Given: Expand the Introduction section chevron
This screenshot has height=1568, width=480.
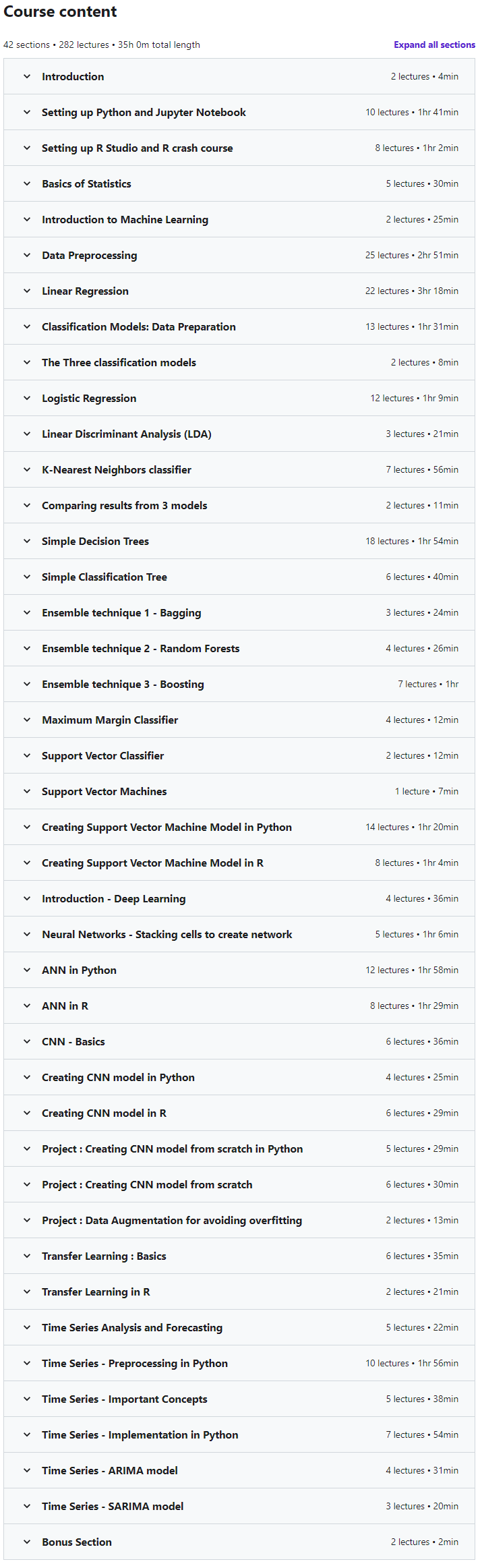Looking at the screenshot, I should [x=27, y=76].
